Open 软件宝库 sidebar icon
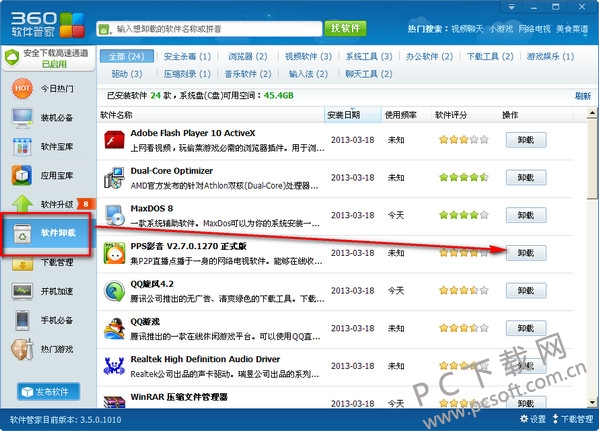Viewport: 599px width, 431px height. click(x=22, y=147)
